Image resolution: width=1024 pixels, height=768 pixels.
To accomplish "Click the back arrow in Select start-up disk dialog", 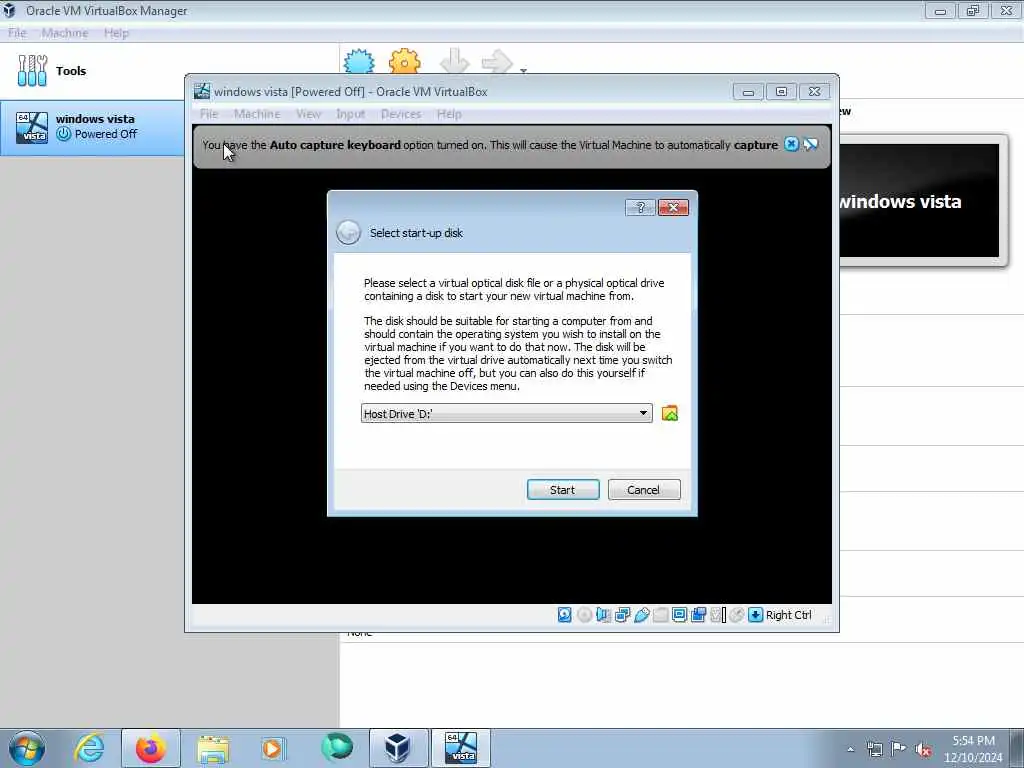I will point(348,232).
